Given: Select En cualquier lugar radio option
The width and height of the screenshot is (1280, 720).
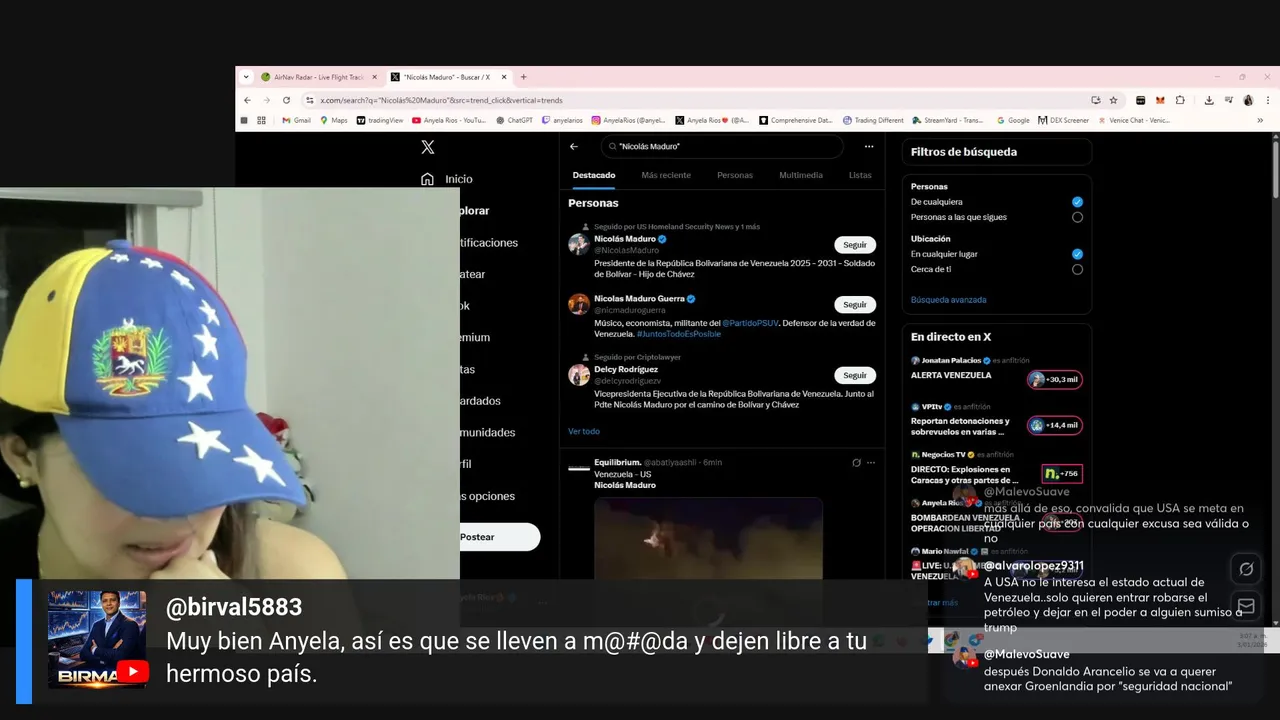Looking at the screenshot, I should click(x=1077, y=254).
